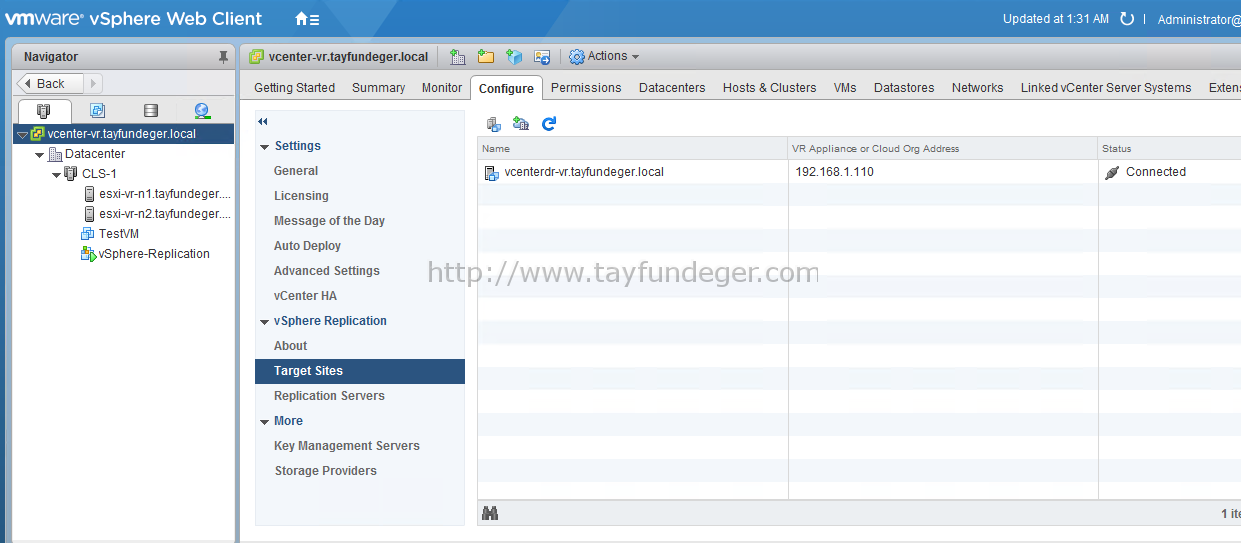Click the binoculars find icon
This screenshot has width=1241, height=543.
click(490, 513)
